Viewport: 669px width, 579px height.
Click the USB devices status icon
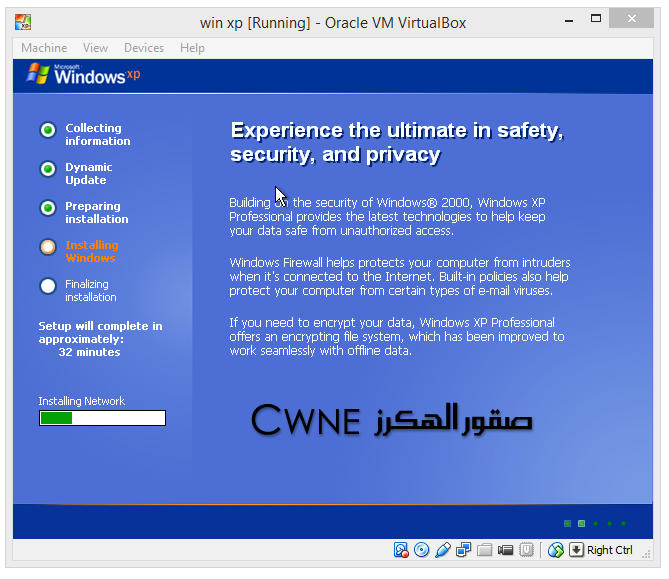click(x=442, y=550)
